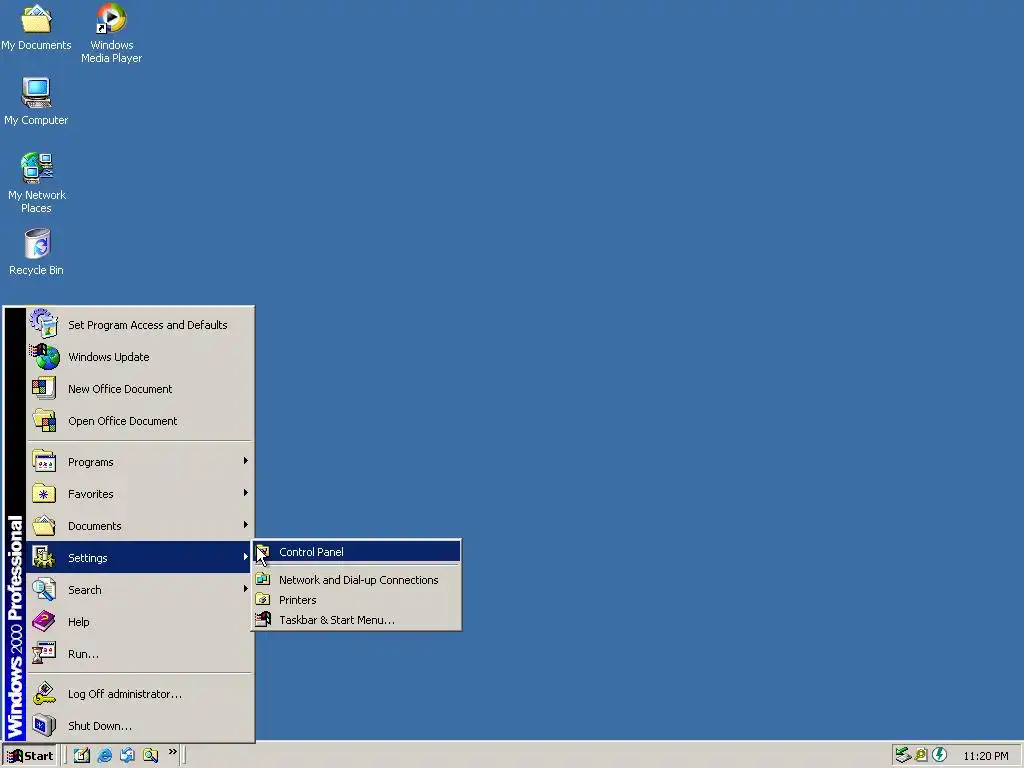The height and width of the screenshot is (768, 1024).
Task: Open the Printers folder entry
Action: point(357,600)
